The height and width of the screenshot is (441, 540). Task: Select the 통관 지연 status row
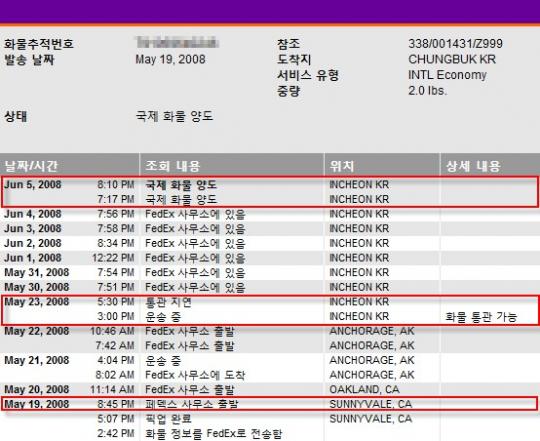[270, 302]
